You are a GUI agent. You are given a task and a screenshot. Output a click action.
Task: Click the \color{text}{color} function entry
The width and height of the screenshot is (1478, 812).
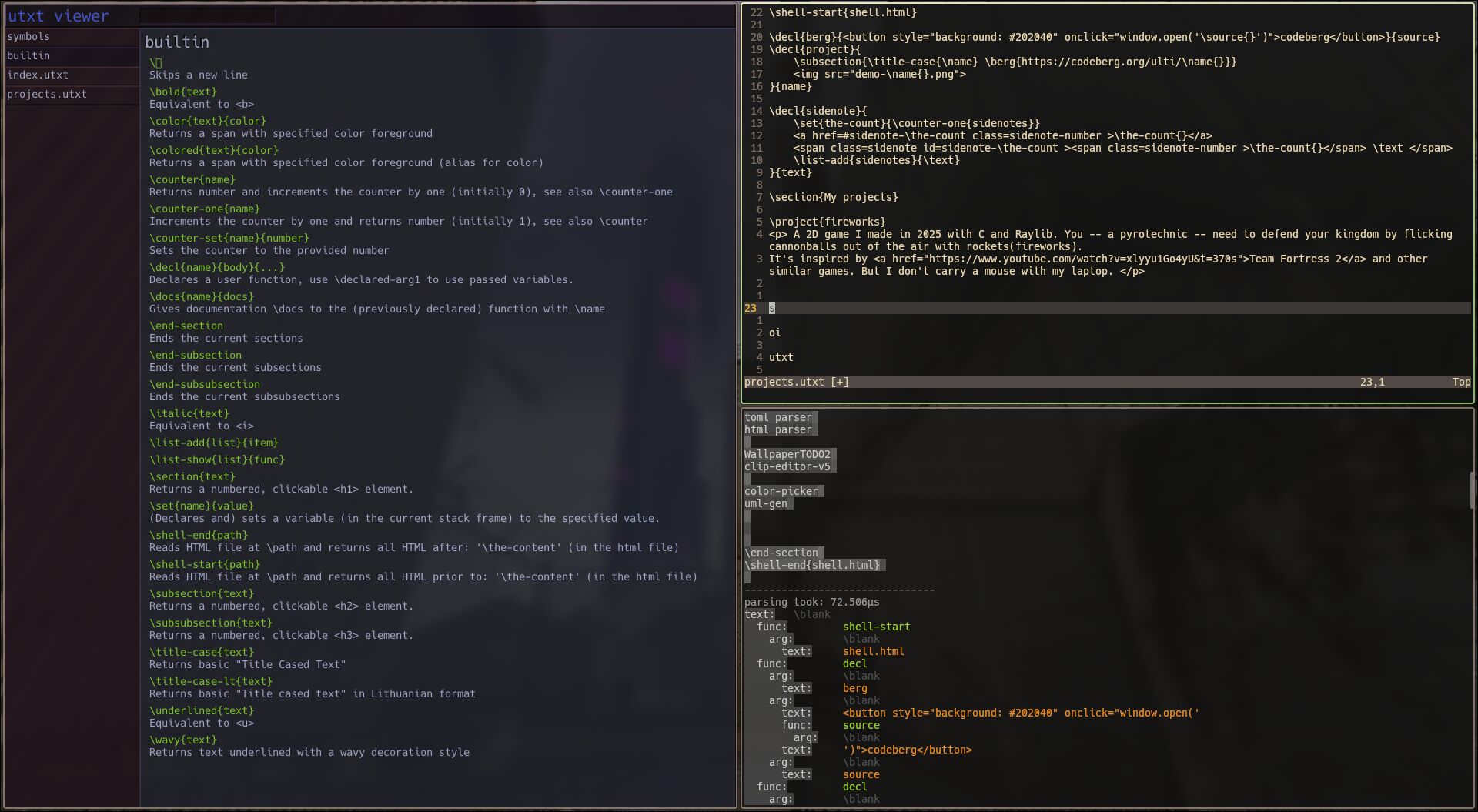[208, 122]
